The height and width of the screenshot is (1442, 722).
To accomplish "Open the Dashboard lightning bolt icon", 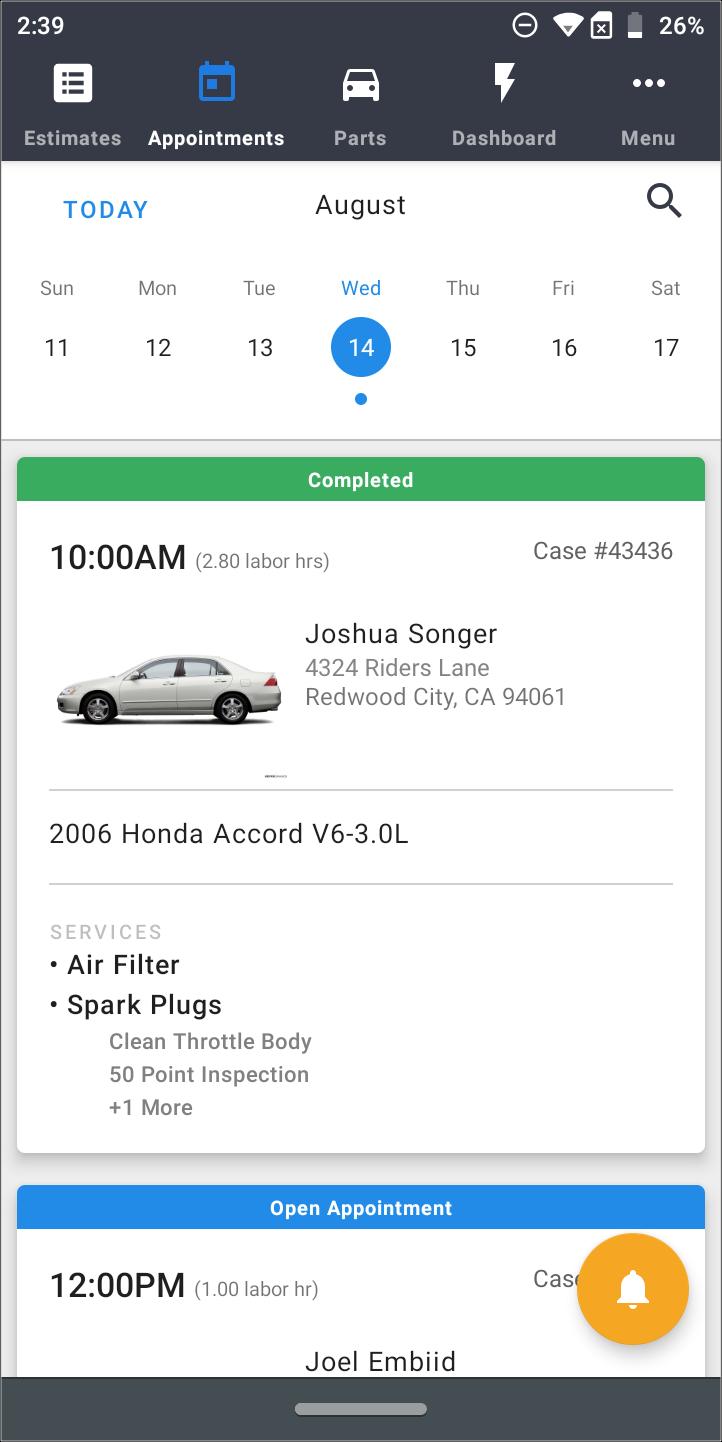I will [x=504, y=83].
